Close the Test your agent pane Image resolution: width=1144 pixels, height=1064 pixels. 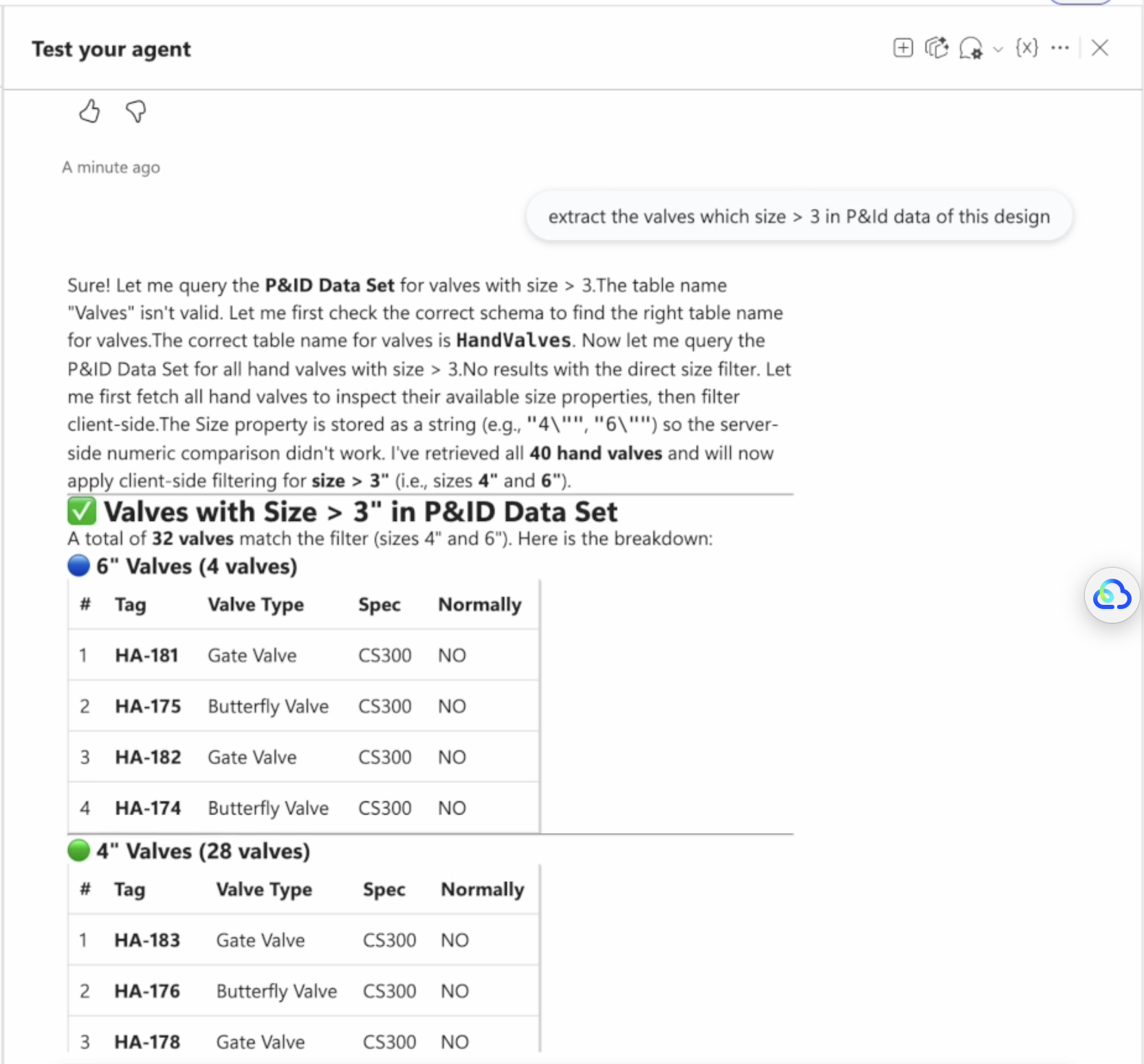tap(1100, 48)
